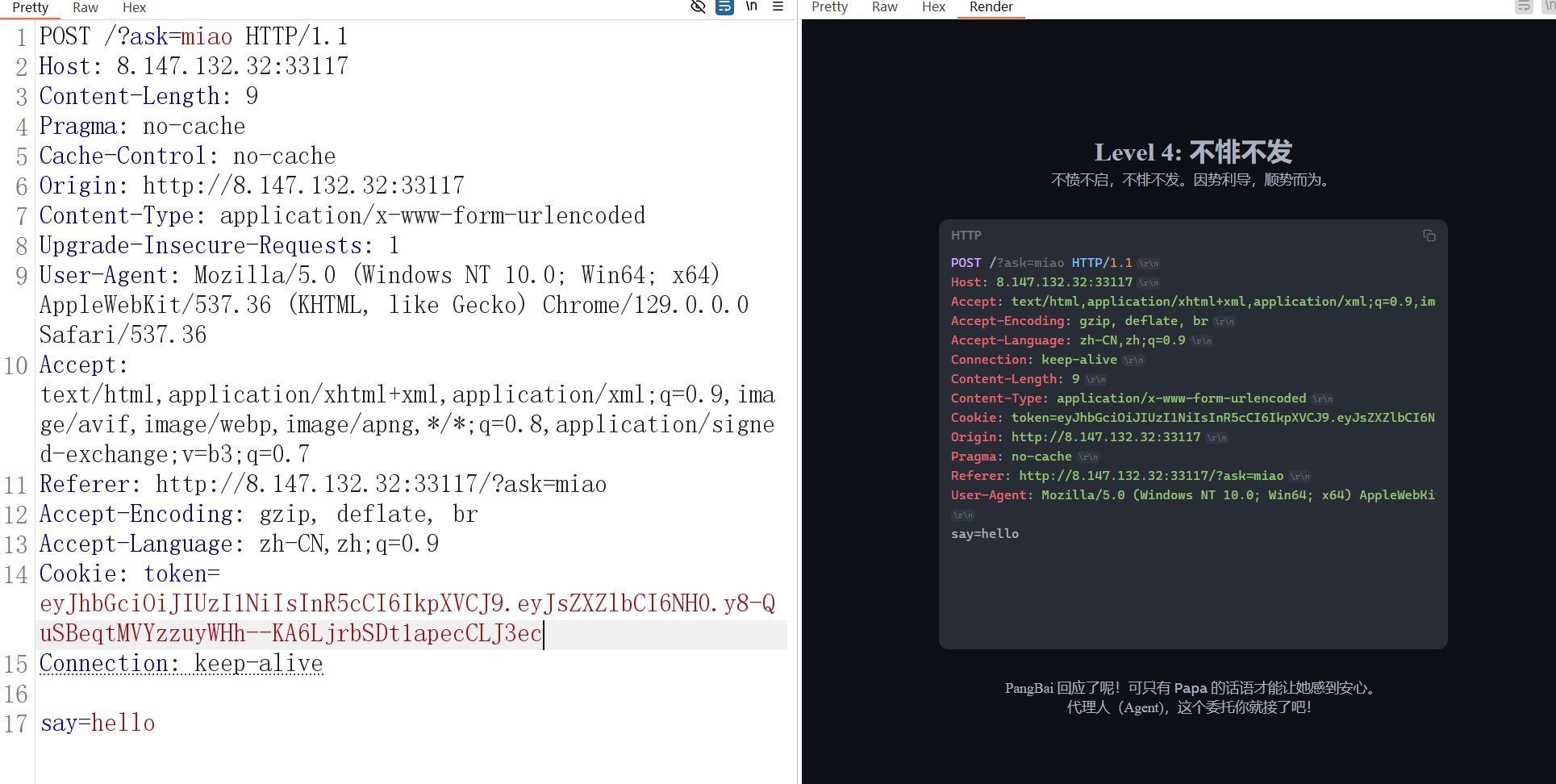
Task: Click the say=hello request body
Action: pos(98,724)
